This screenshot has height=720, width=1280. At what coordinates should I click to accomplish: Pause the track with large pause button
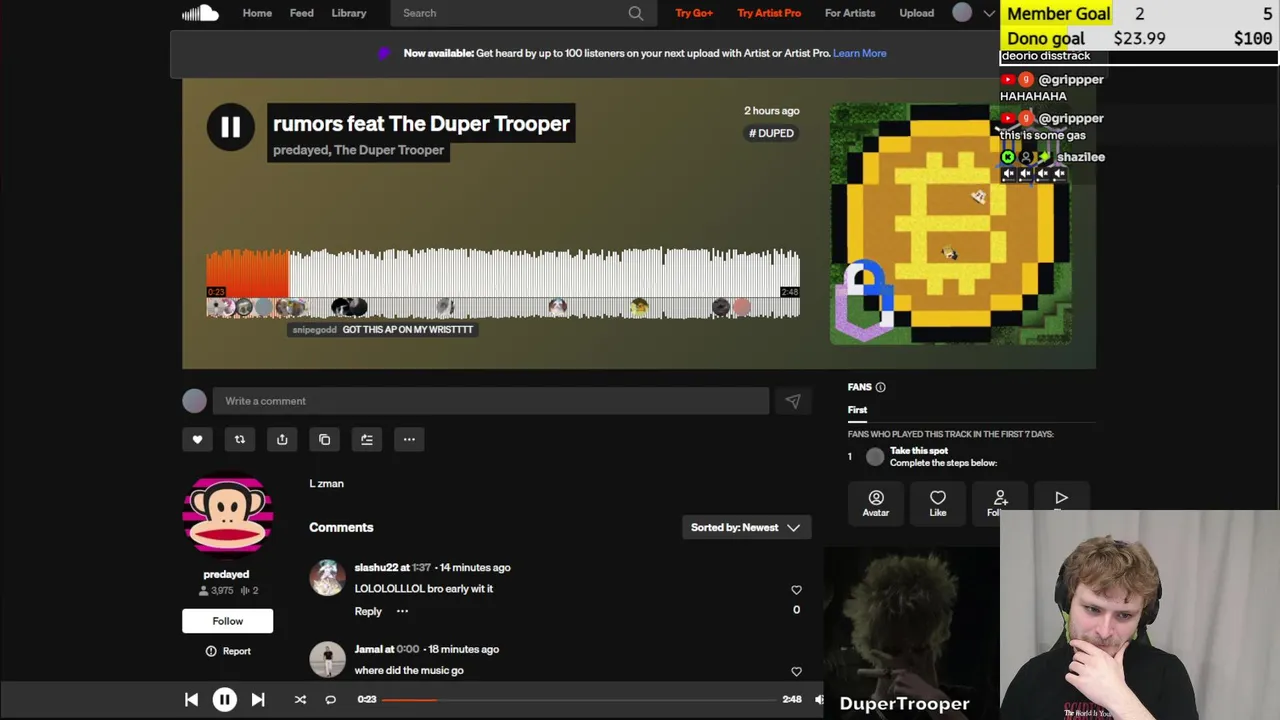[x=230, y=127]
